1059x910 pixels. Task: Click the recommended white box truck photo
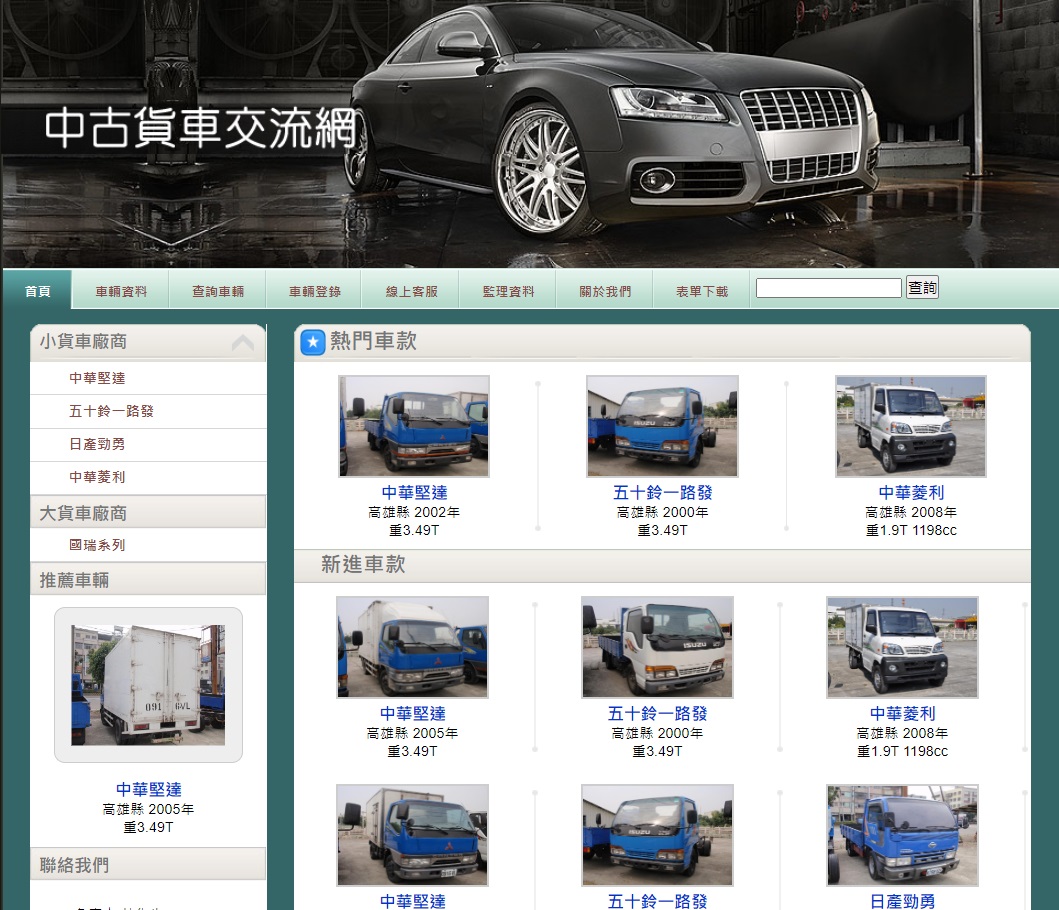148,685
